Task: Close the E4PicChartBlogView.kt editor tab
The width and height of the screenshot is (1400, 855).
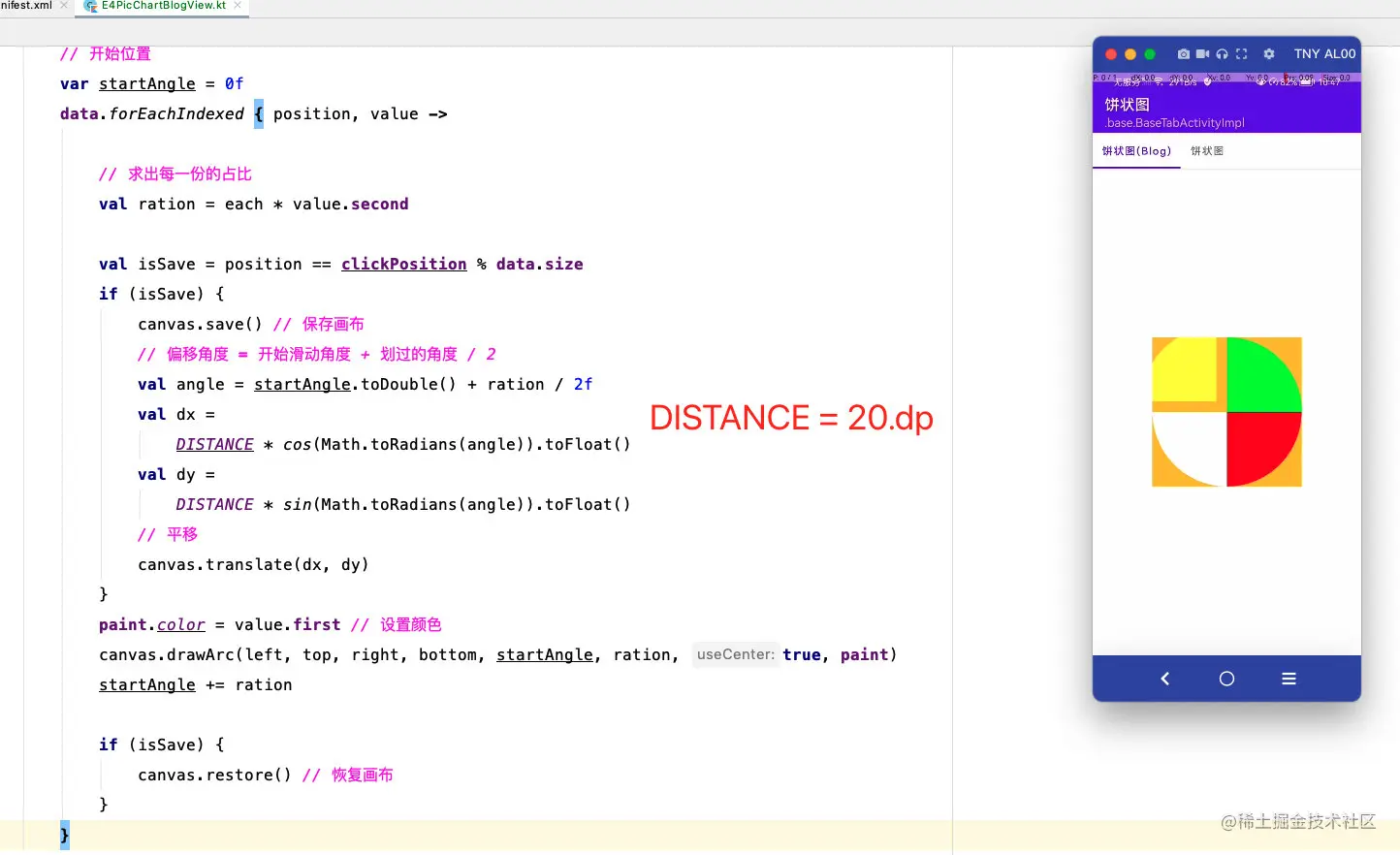Action: point(238,5)
